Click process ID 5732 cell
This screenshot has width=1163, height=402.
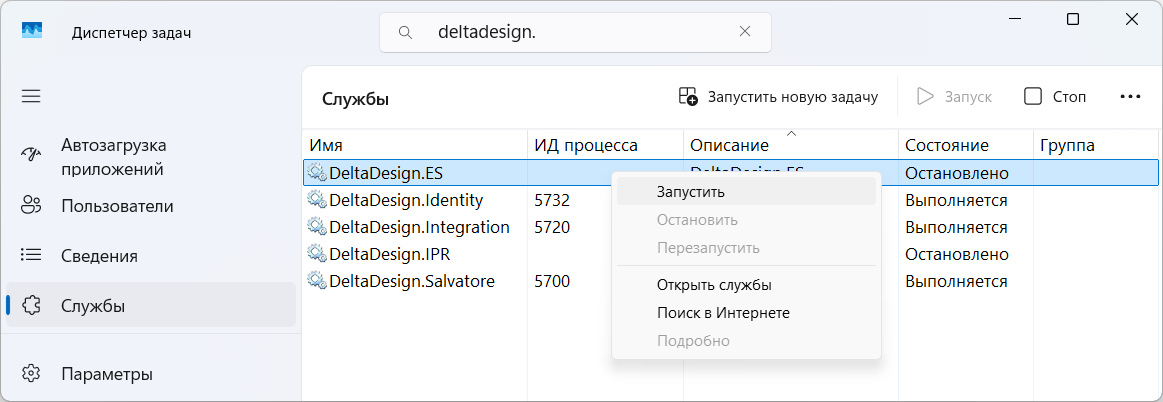(552, 200)
